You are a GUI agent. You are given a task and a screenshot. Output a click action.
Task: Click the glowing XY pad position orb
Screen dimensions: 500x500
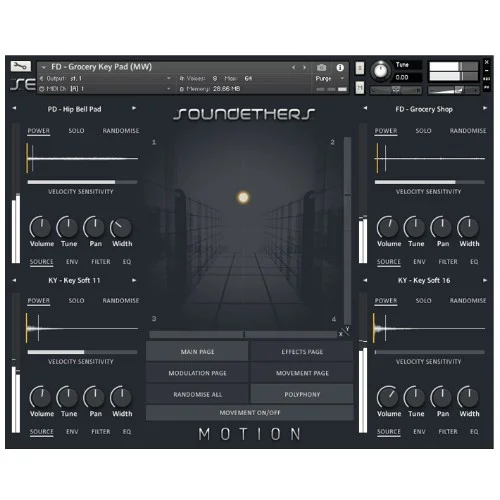(x=243, y=197)
